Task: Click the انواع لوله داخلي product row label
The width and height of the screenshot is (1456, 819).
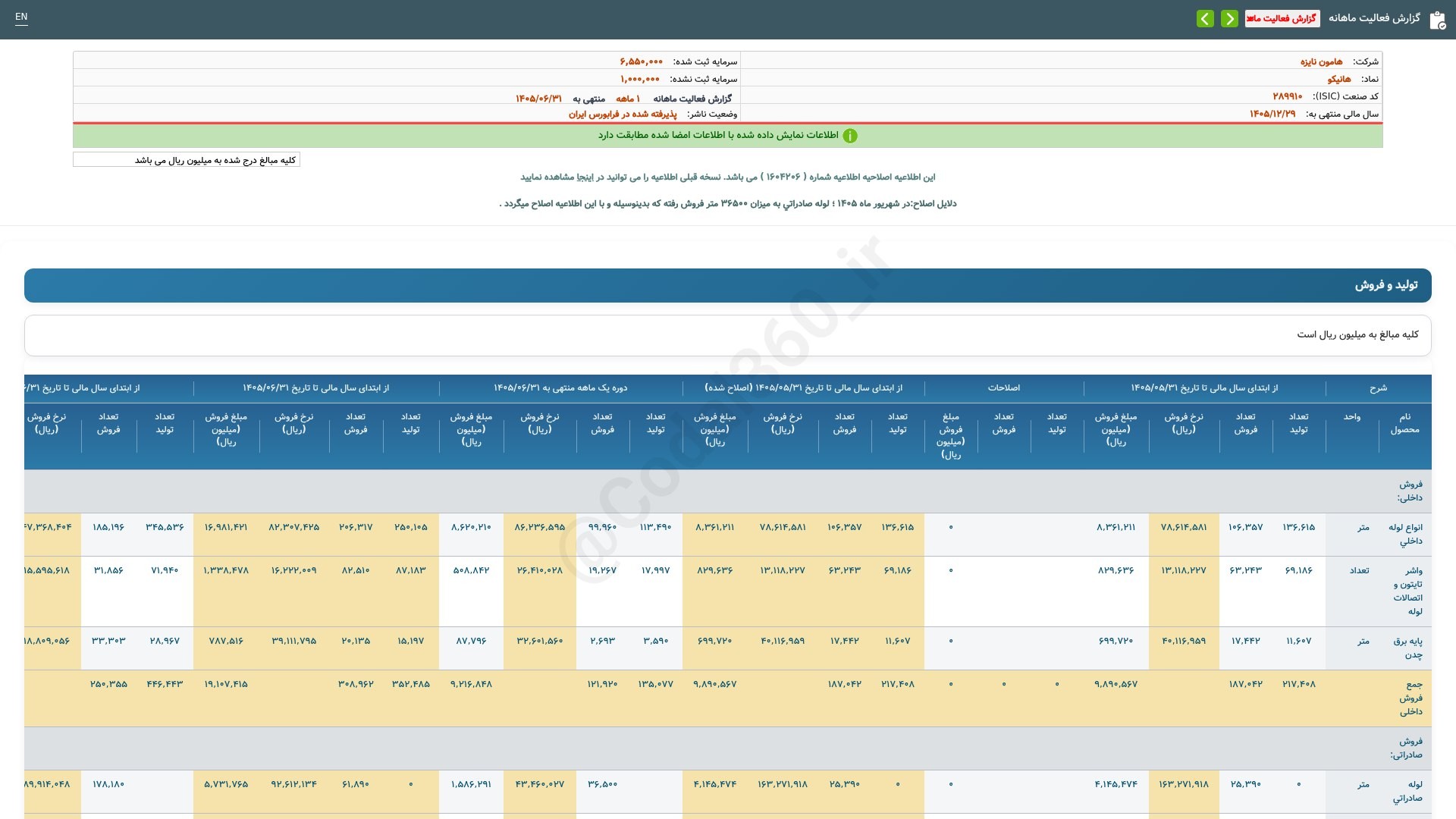Action: pyautogui.click(x=1405, y=534)
